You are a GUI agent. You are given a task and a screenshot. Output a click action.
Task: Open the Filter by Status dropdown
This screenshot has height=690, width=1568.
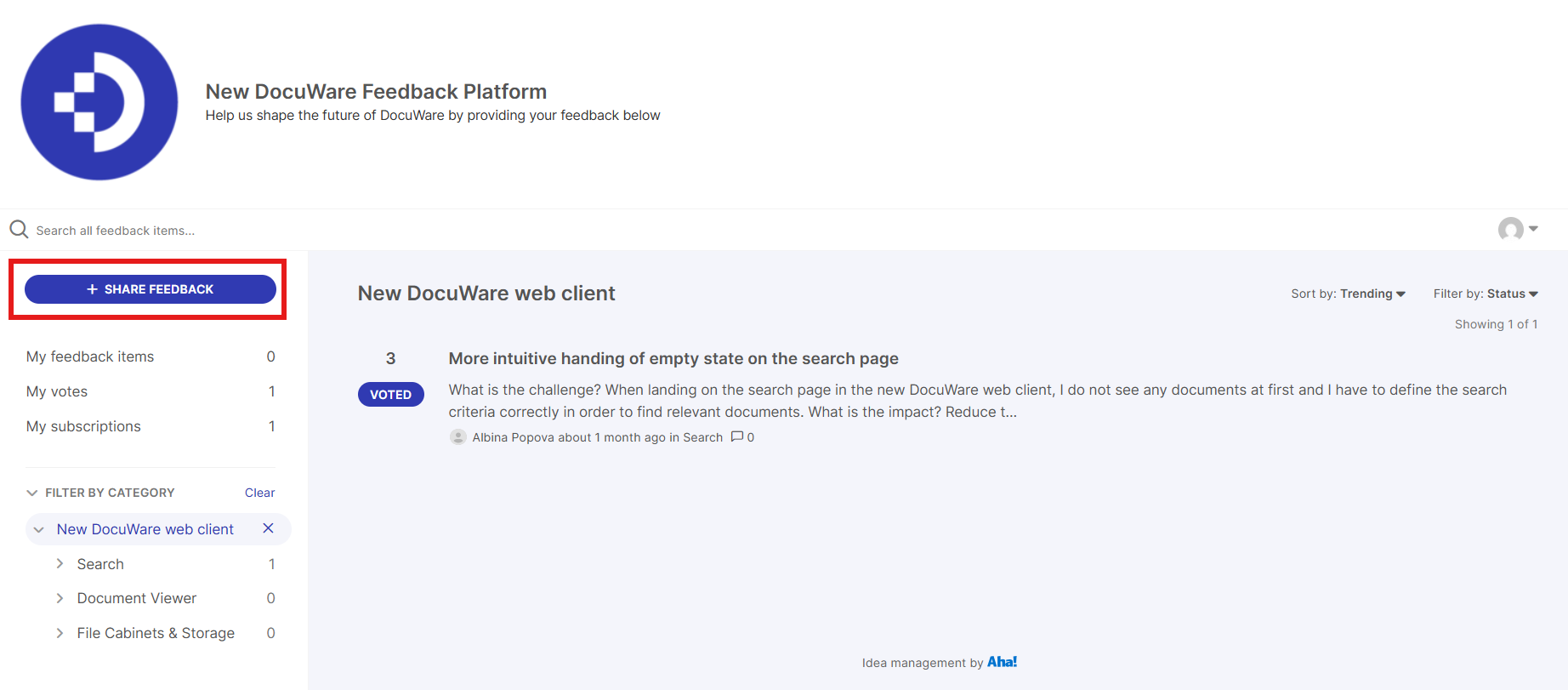[x=1486, y=294]
